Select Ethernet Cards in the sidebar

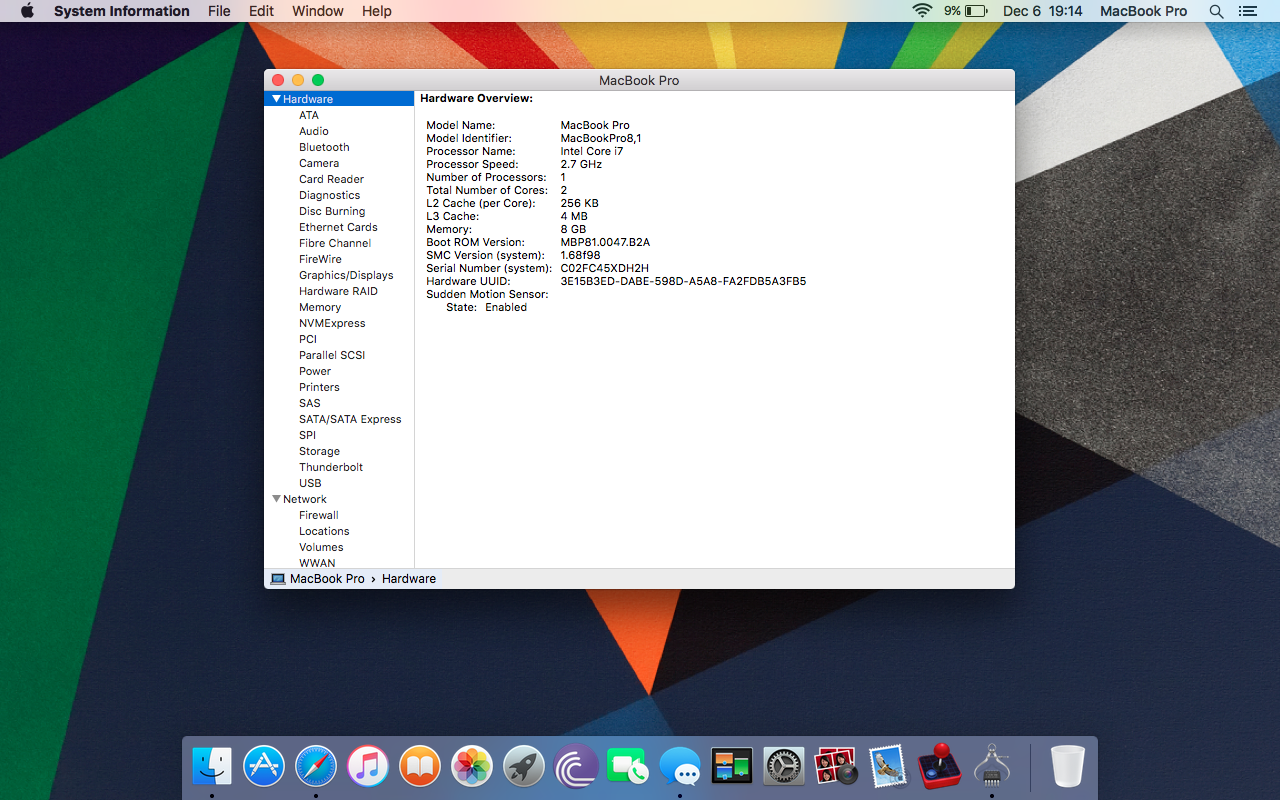click(338, 227)
